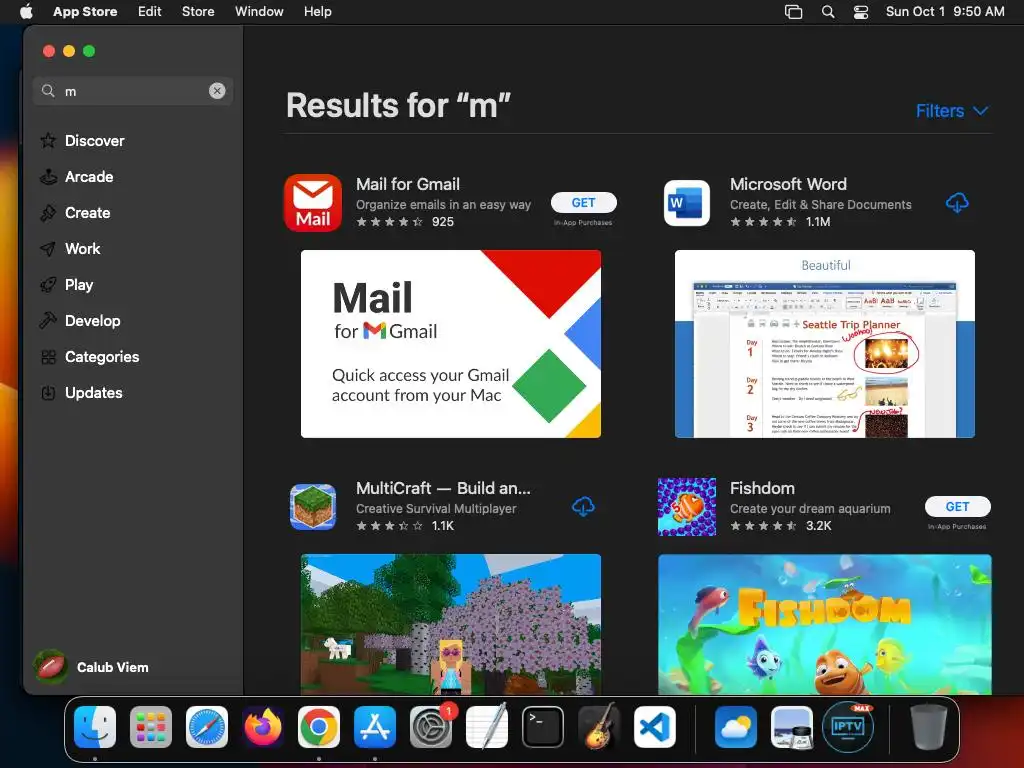Open the Discover section
The height and width of the screenshot is (768, 1024).
(x=94, y=141)
